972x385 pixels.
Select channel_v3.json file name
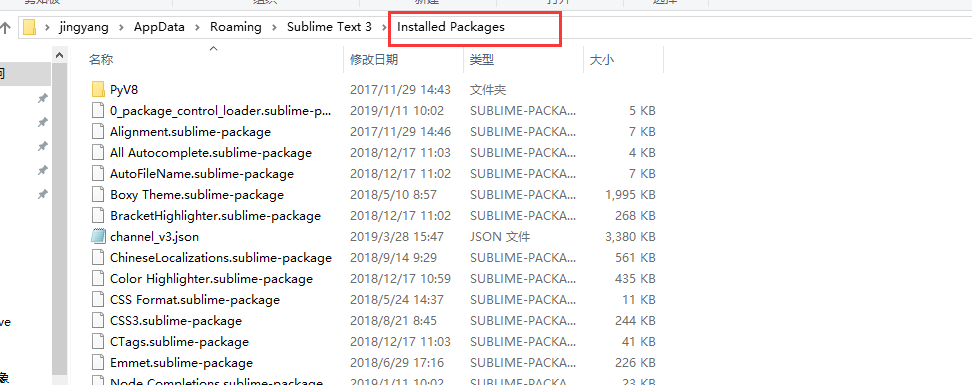click(x=154, y=237)
